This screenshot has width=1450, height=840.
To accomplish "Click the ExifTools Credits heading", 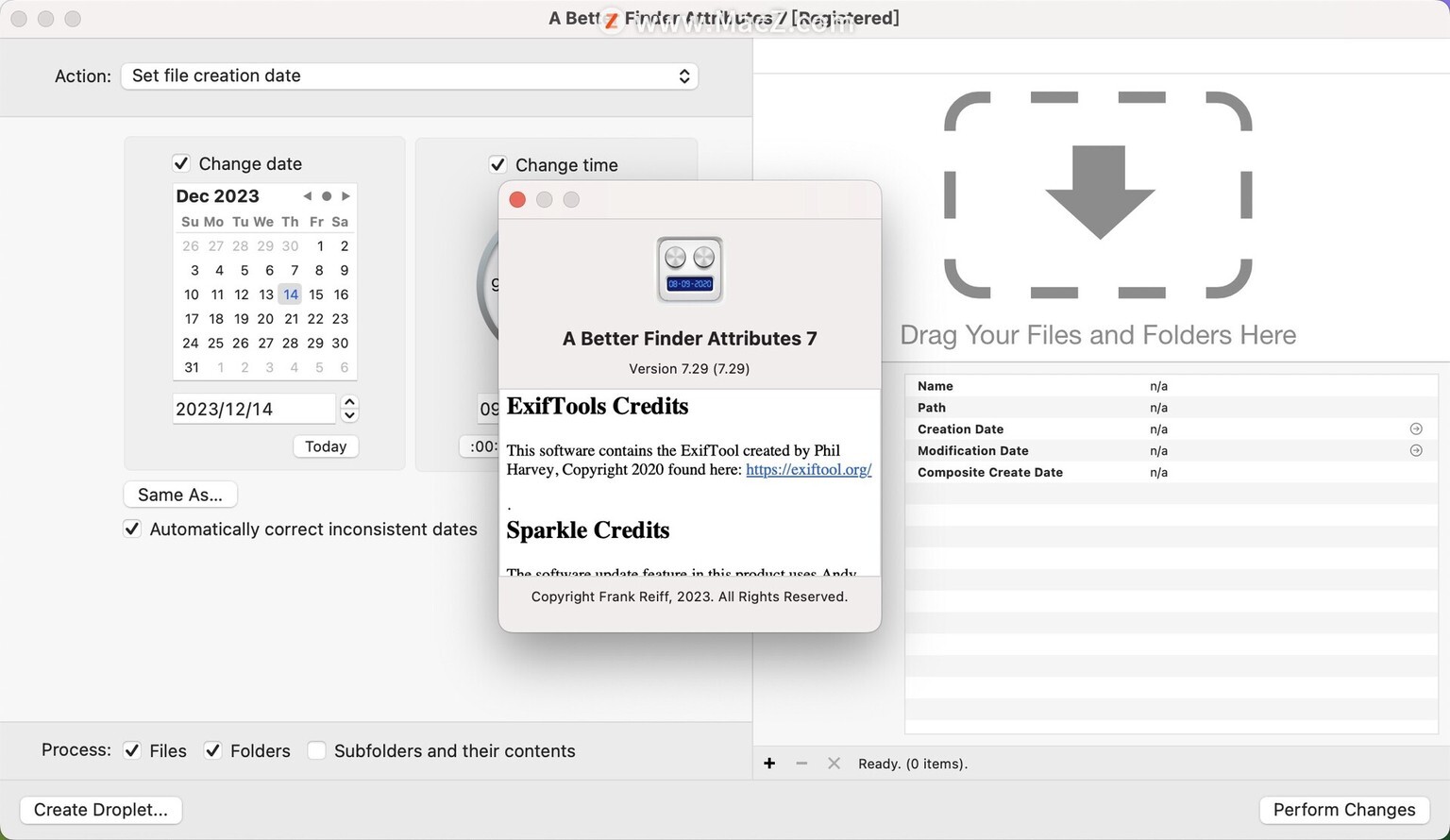I will (x=598, y=407).
